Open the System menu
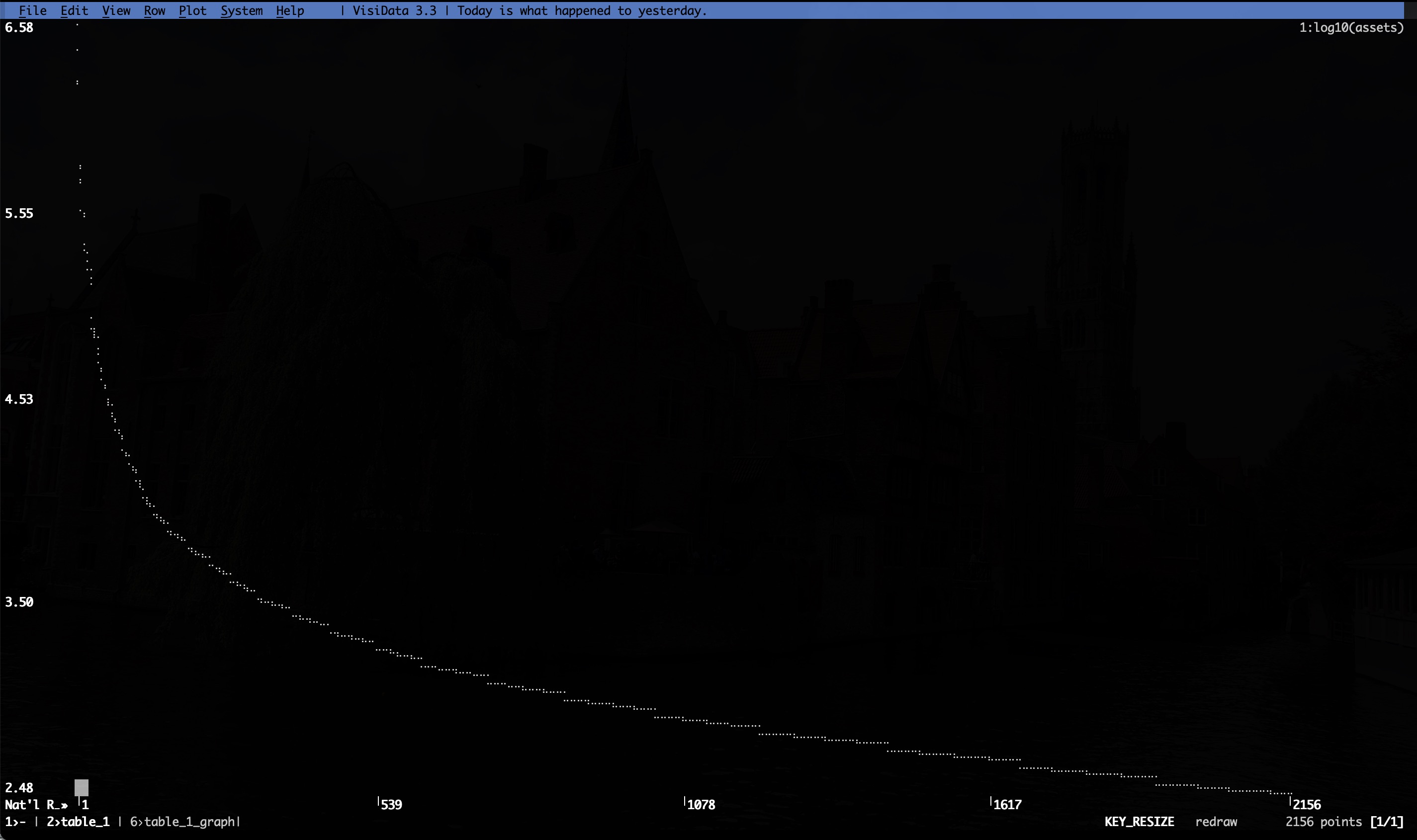Screen dimensions: 1417x840 [x=242, y=10]
